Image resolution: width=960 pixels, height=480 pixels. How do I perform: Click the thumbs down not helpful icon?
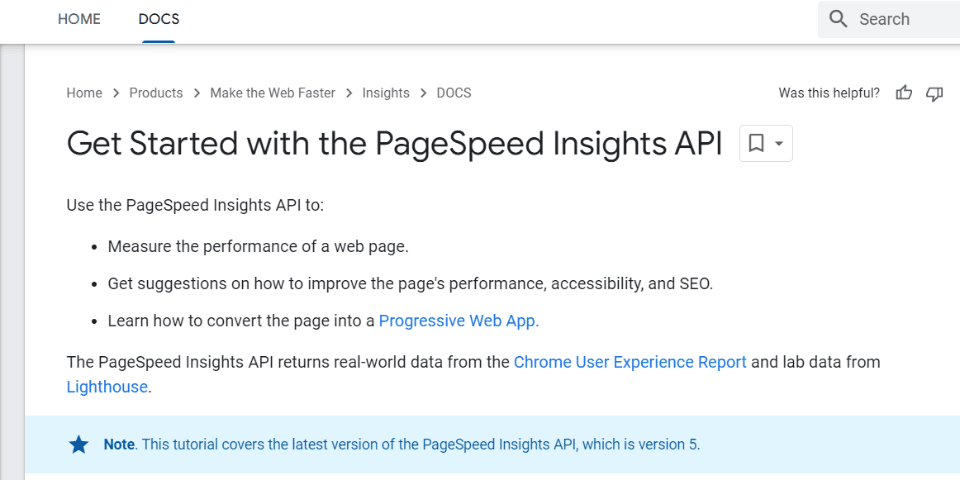tap(934, 94)
